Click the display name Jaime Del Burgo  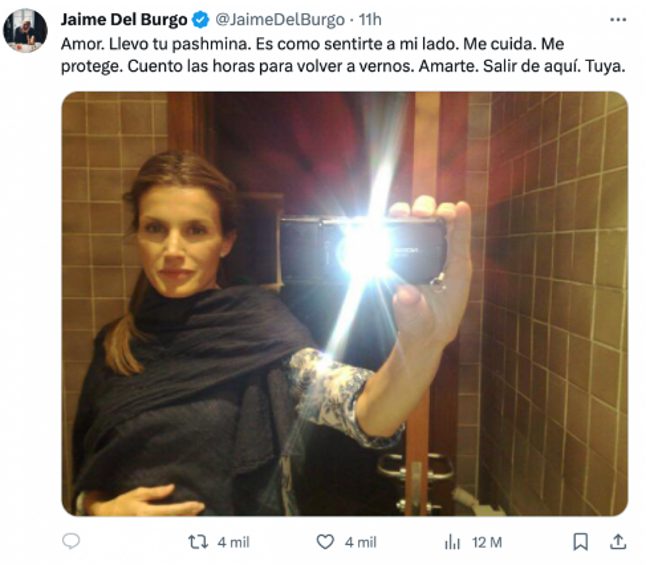point(124,19)
